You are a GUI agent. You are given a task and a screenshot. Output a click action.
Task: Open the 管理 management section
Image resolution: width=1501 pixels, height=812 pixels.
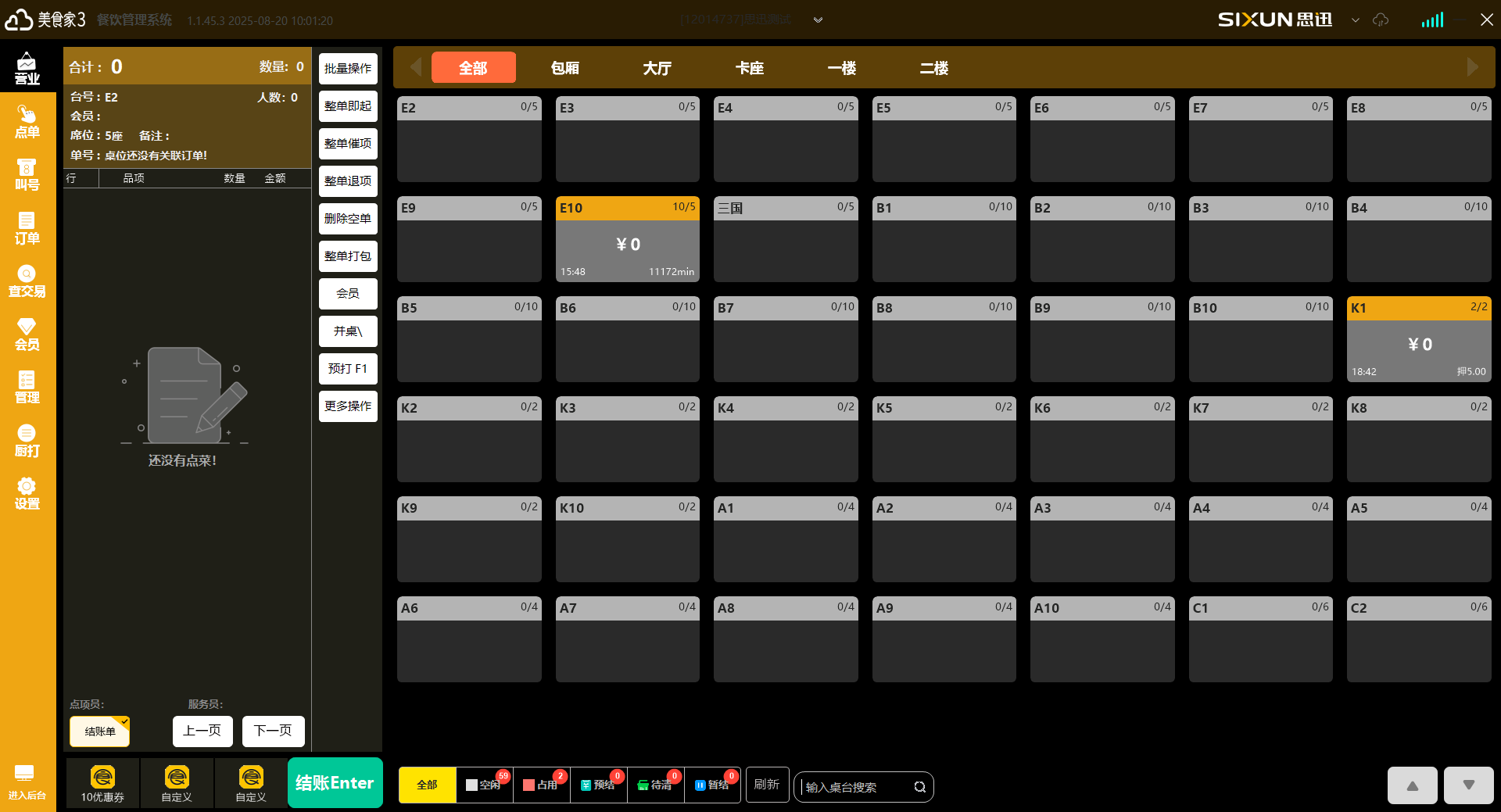click(x=27, y=388)
